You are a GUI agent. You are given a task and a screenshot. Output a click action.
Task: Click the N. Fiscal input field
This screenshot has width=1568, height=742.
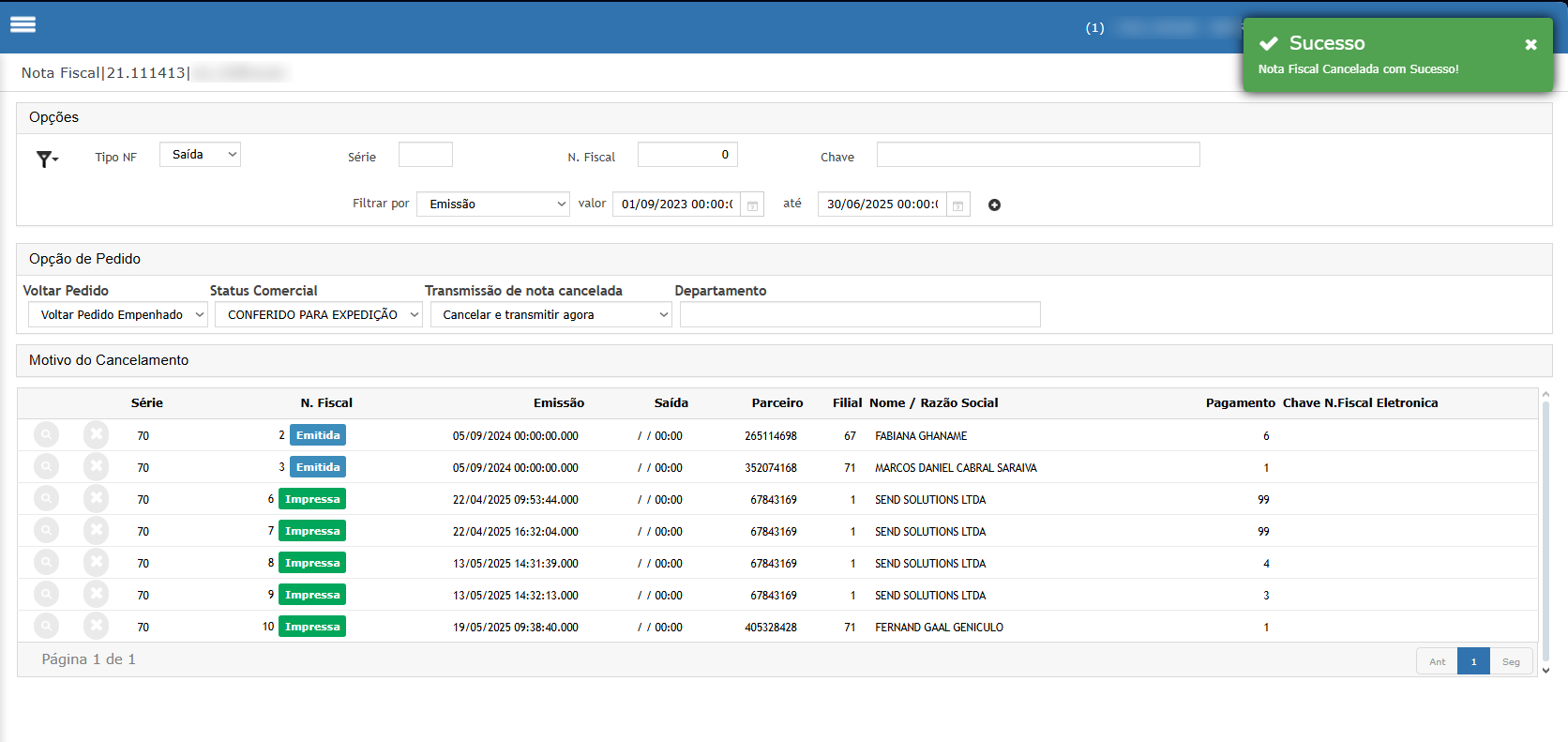(x=687, y=155)
